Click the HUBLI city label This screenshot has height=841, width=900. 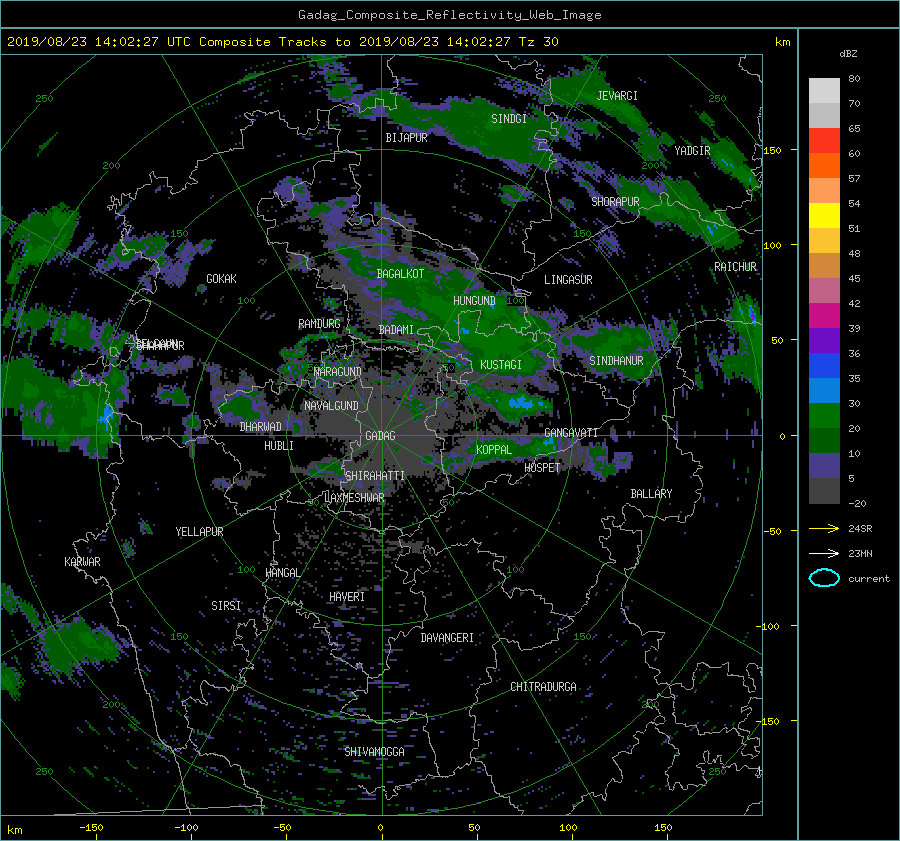[x=278, y=446]
